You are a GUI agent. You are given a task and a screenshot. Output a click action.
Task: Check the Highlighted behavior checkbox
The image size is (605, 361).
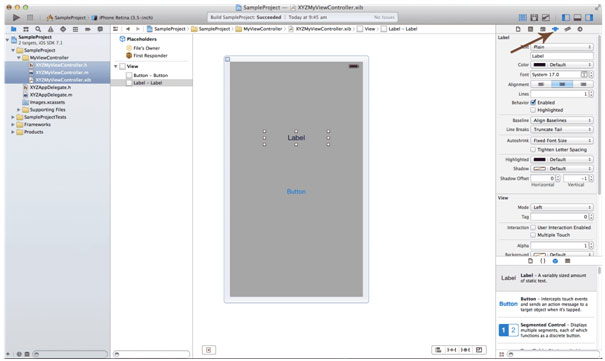pos(533,110)
